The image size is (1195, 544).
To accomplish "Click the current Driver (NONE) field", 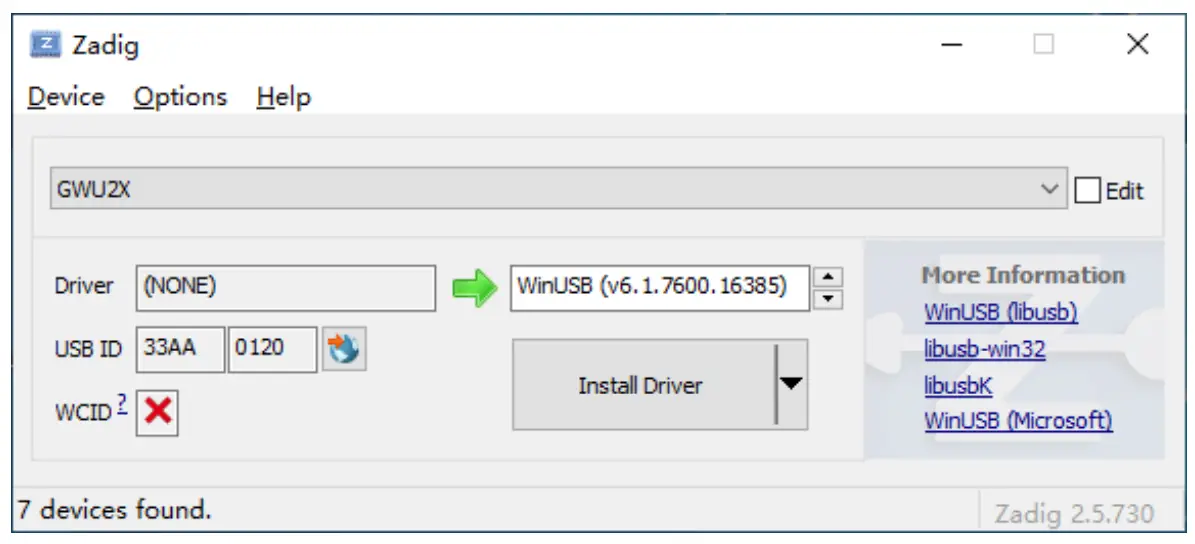I will (286, 288).
